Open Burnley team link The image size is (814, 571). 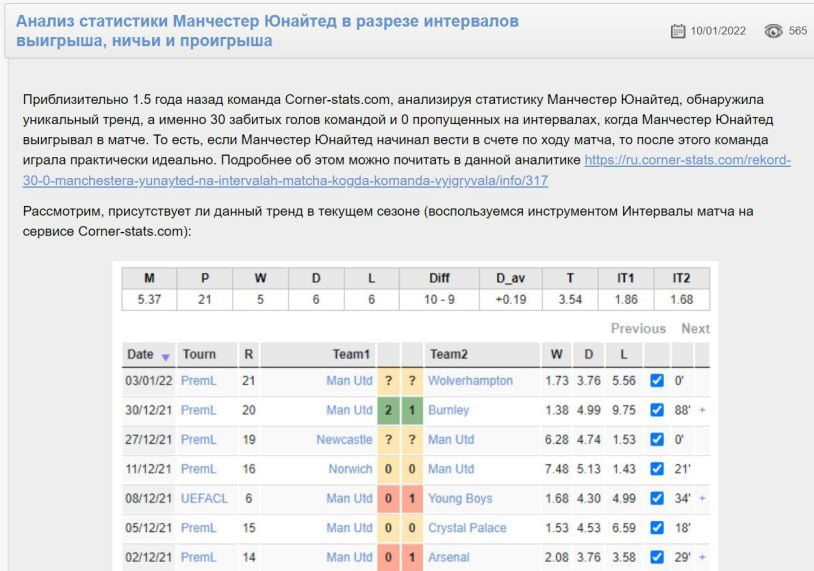tap(449, 410)
